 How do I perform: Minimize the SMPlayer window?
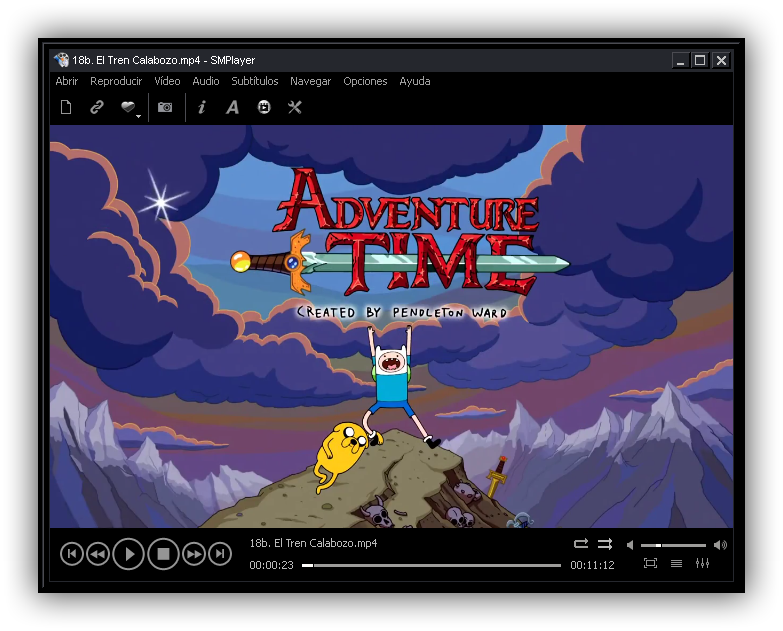tap(680, 60)
